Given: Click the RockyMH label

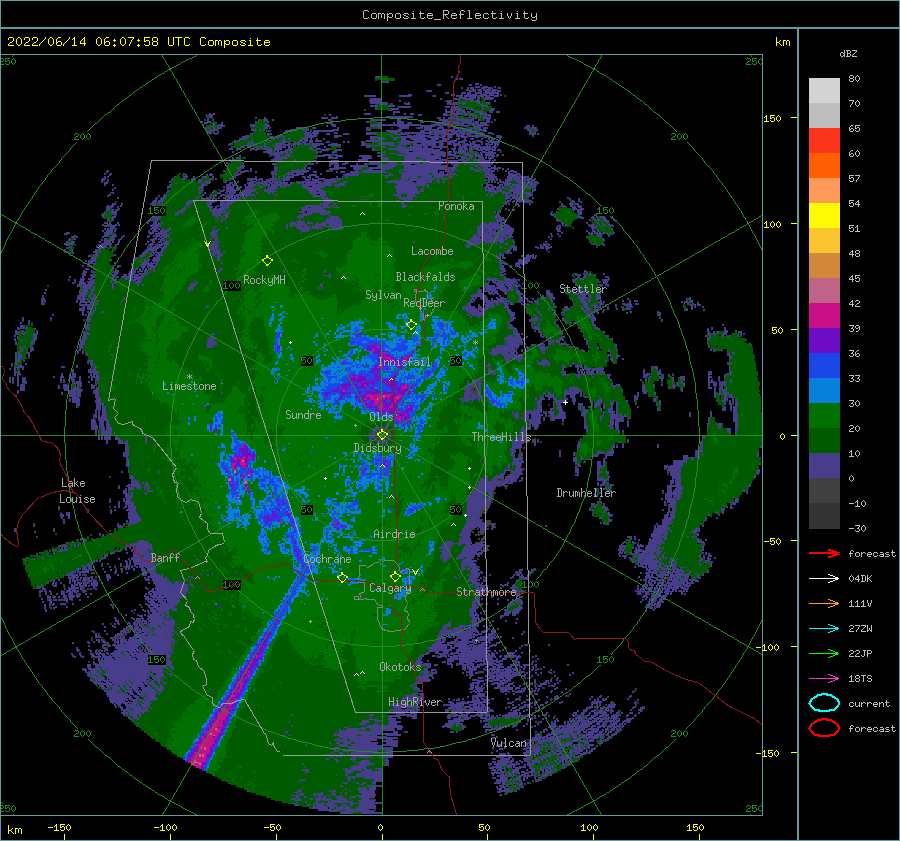Looking at the screenshot, I should 264,280.
